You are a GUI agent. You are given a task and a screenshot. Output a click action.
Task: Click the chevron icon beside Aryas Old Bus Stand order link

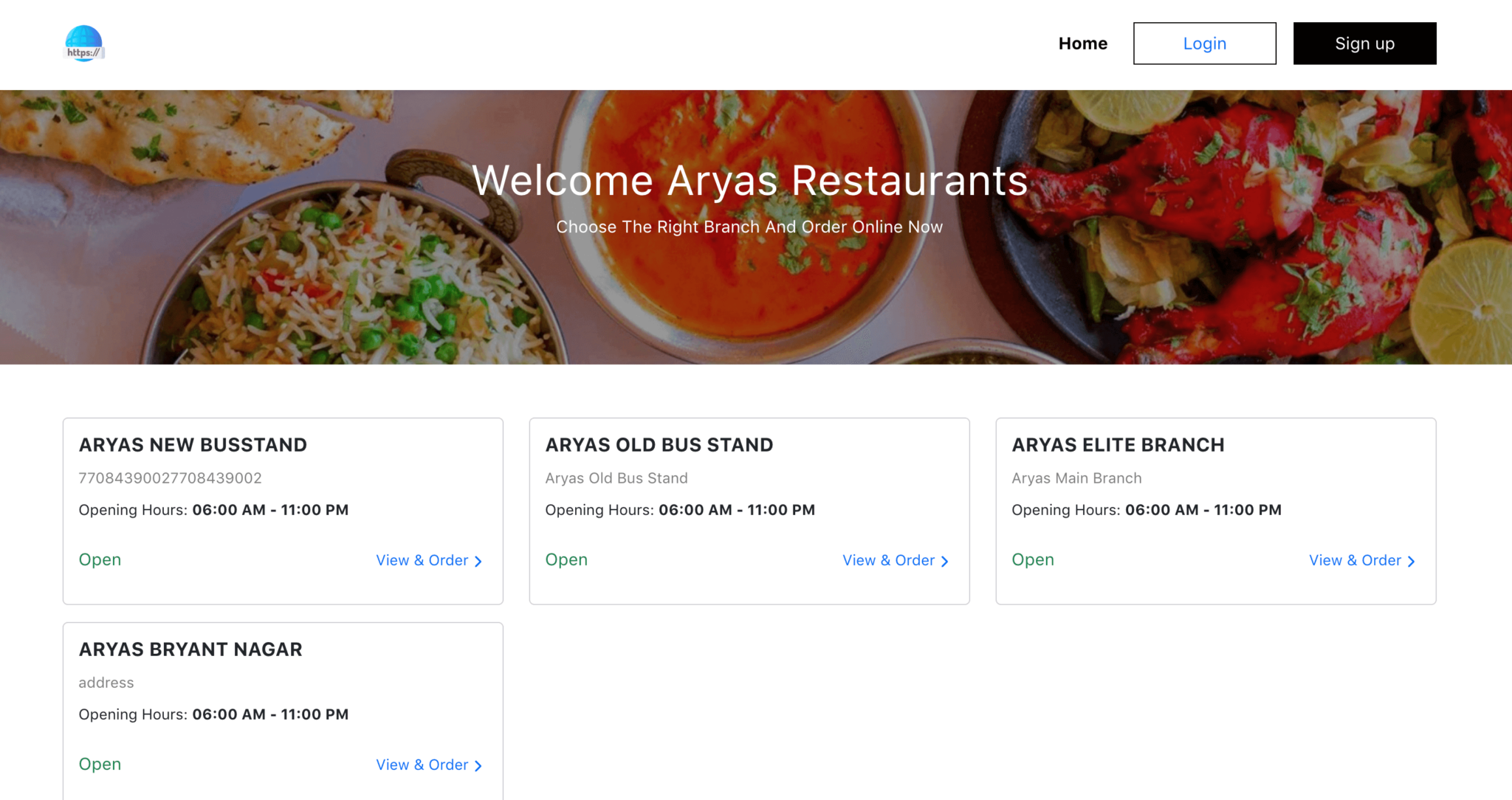pos(946,561)
